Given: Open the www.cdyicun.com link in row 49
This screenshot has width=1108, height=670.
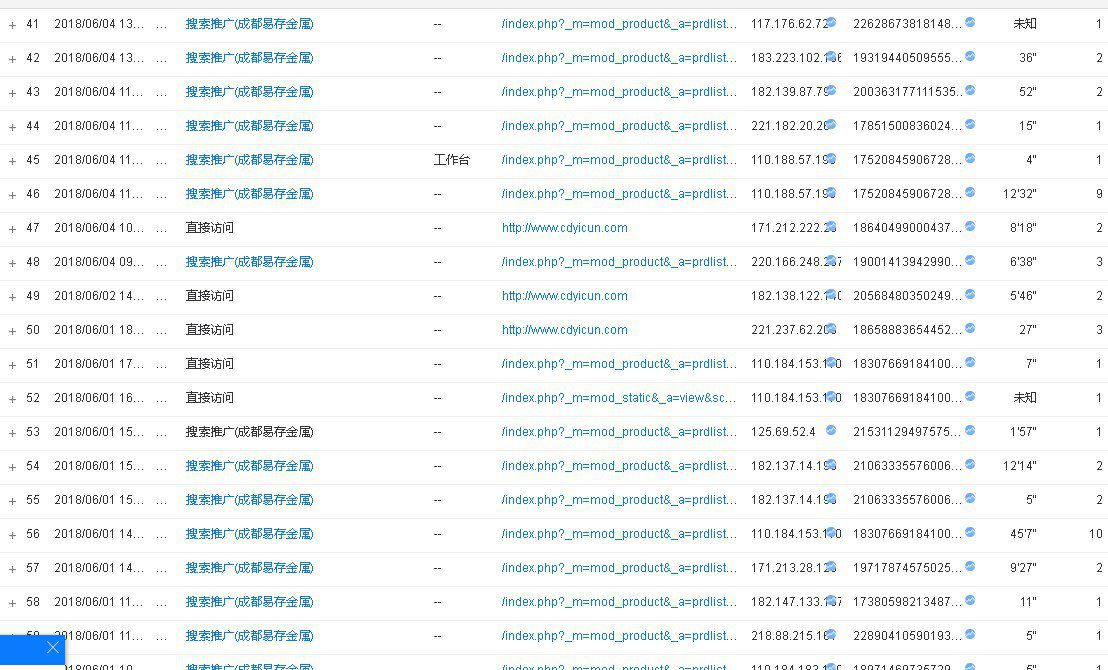Looking at the screenshot, I should click(x=566, y=294).
